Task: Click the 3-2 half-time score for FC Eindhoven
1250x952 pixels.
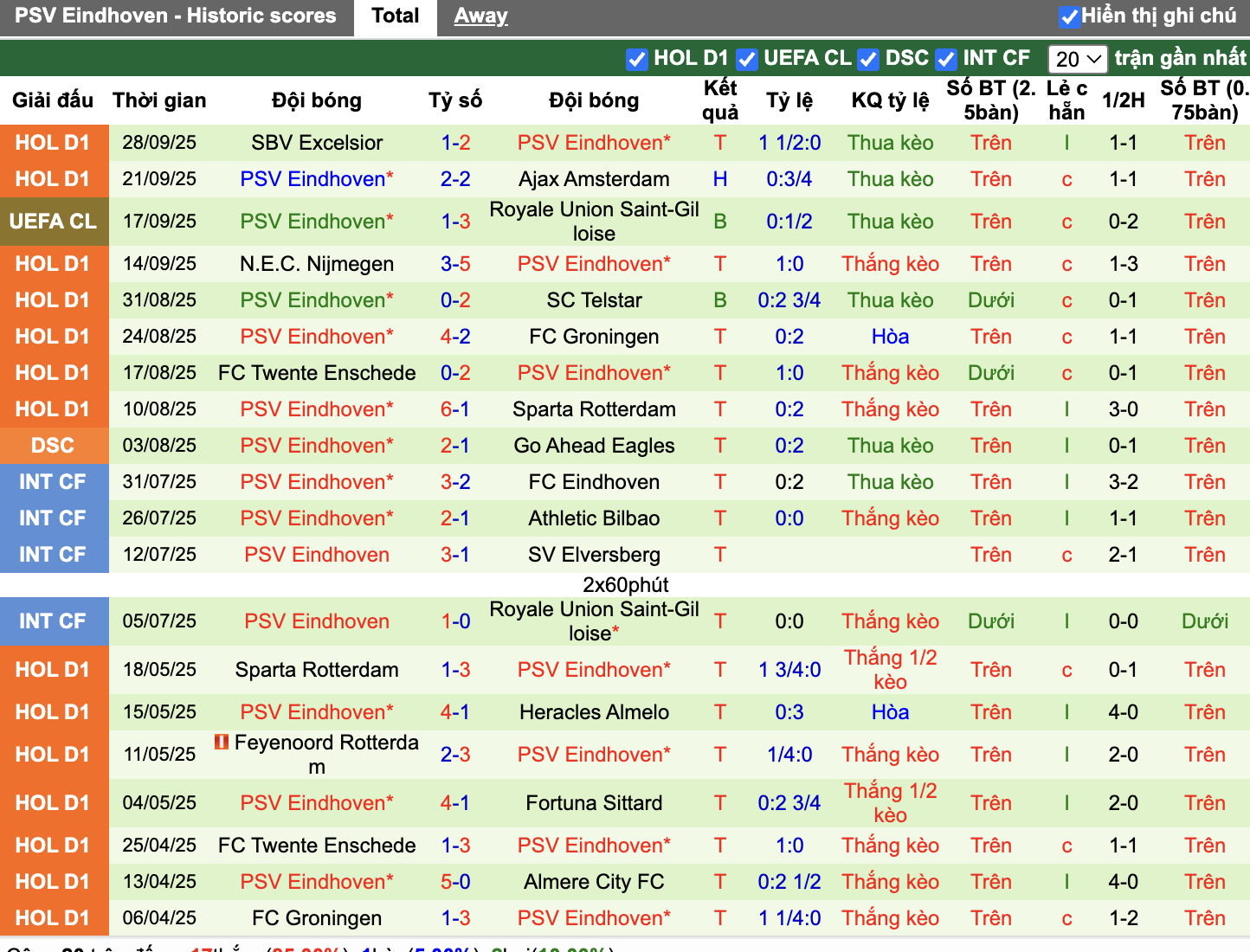Action: [x=1124, y=482]
